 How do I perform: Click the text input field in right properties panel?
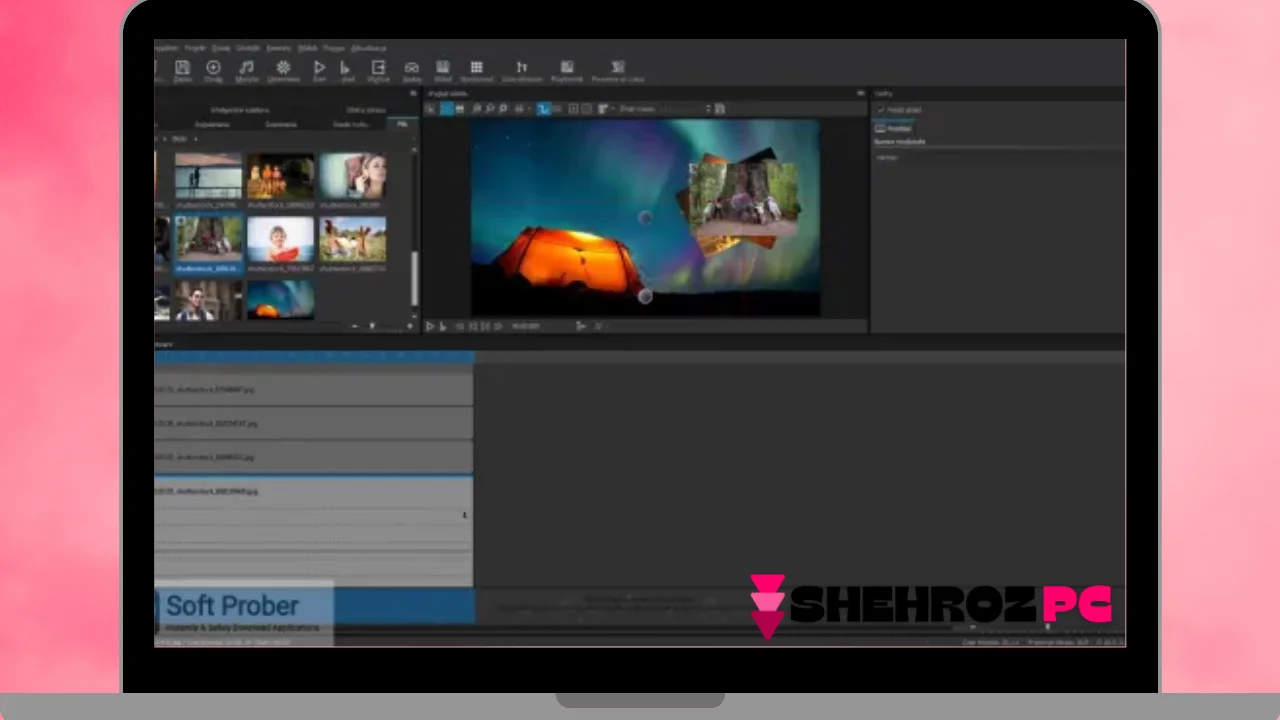tap(997, 157)
